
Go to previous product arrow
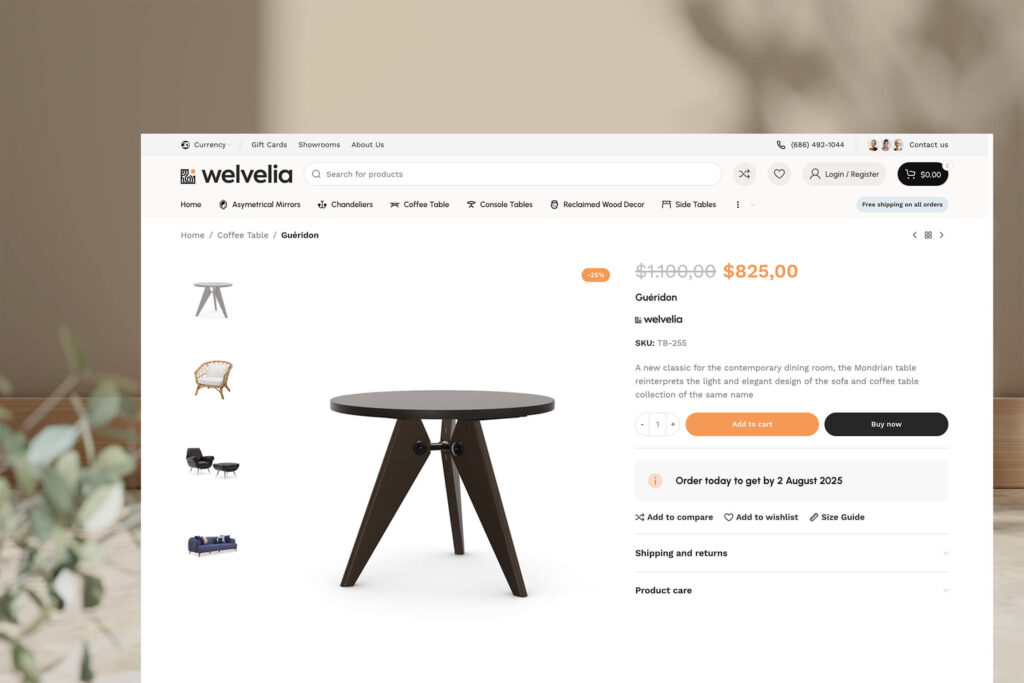(914, 235)
